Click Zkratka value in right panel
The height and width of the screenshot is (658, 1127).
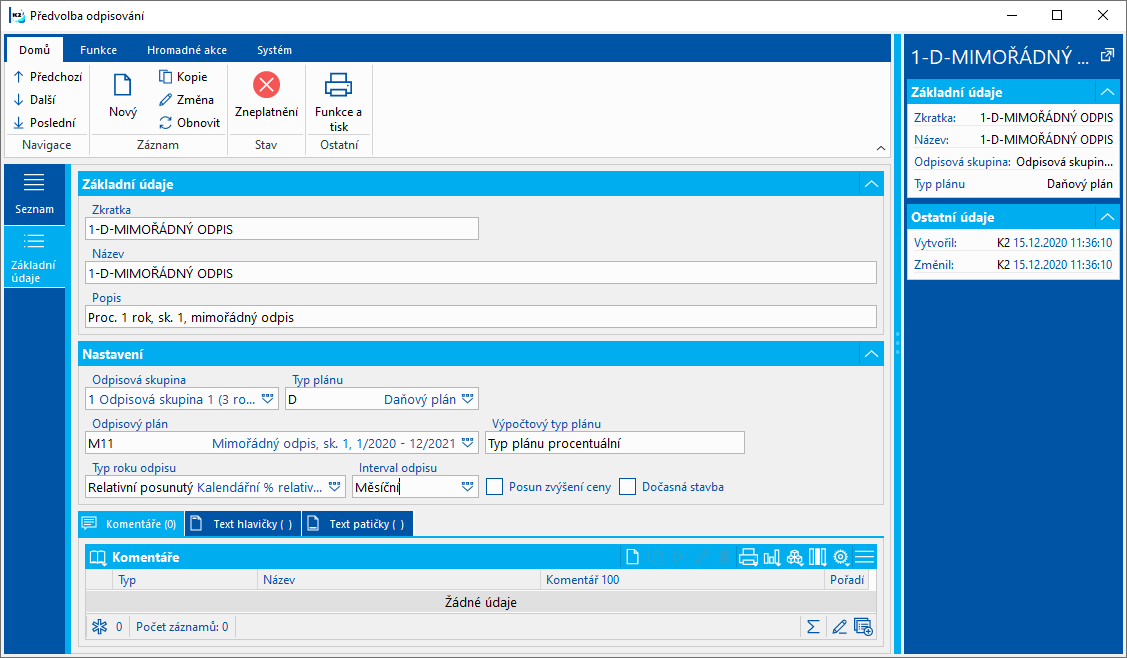point(1046,117)
